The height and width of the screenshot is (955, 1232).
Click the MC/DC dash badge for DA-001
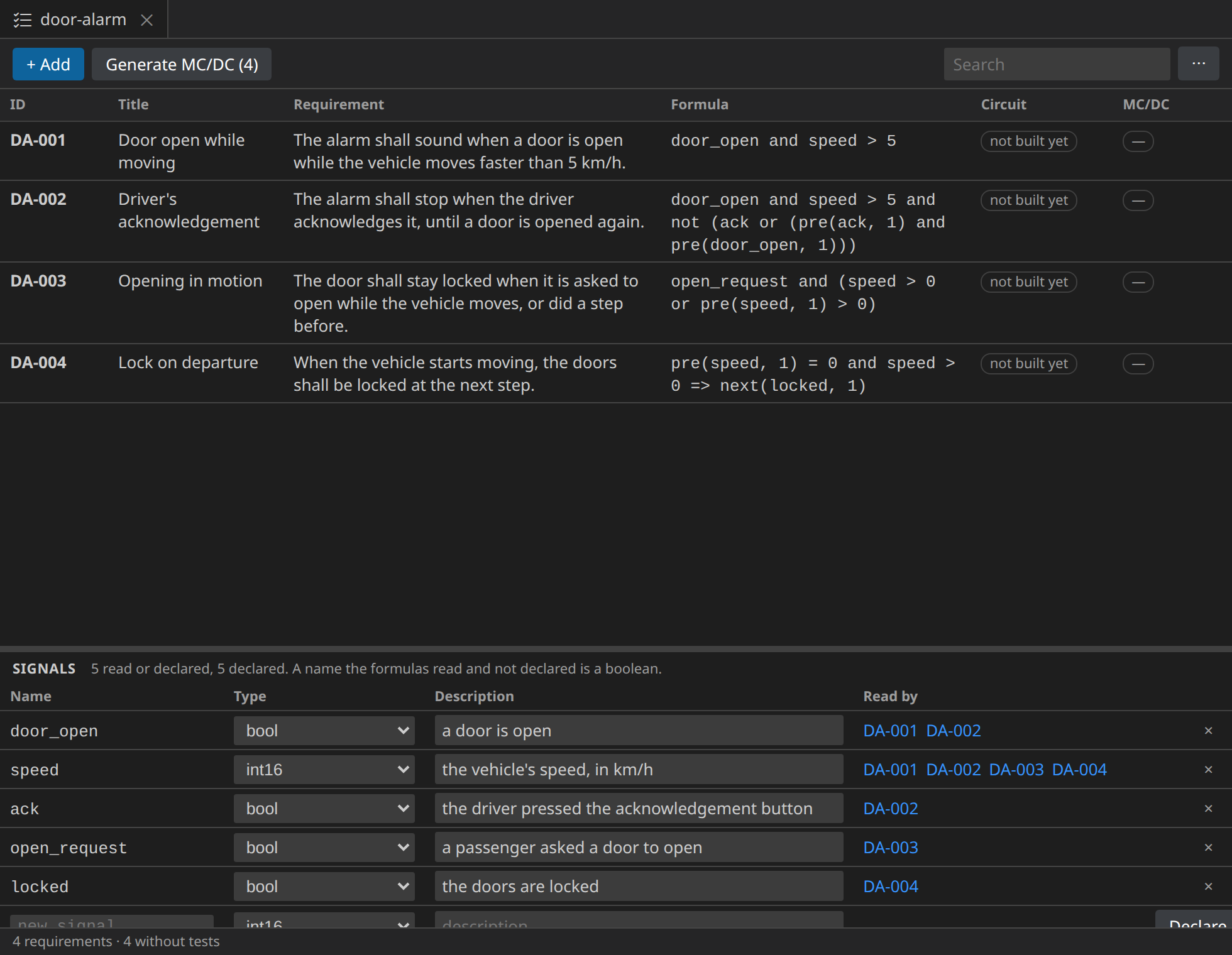point(1138,141)
